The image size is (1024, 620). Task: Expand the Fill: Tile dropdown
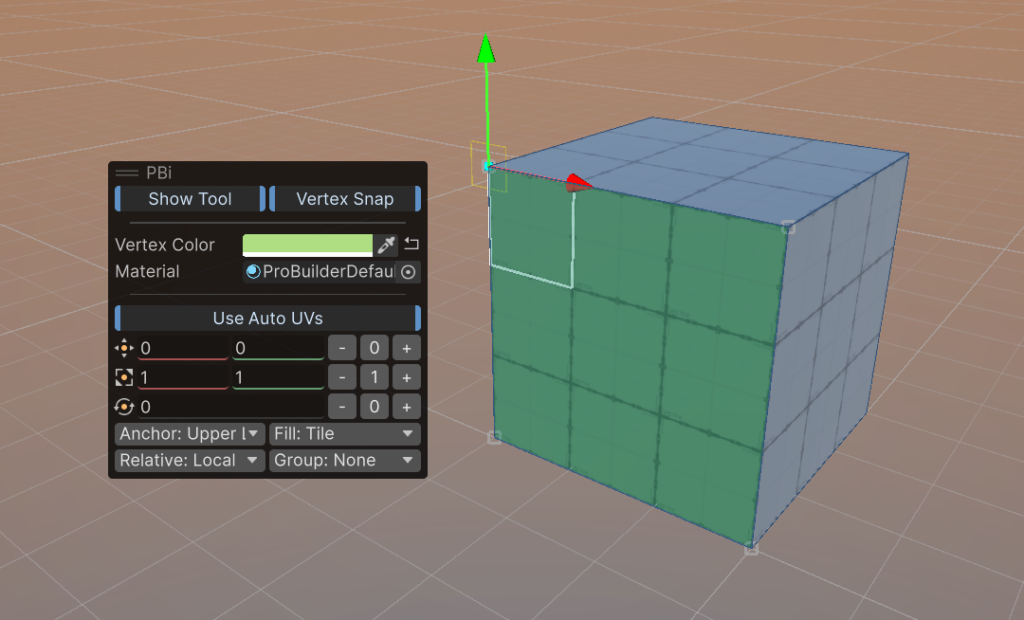point(344,434)
